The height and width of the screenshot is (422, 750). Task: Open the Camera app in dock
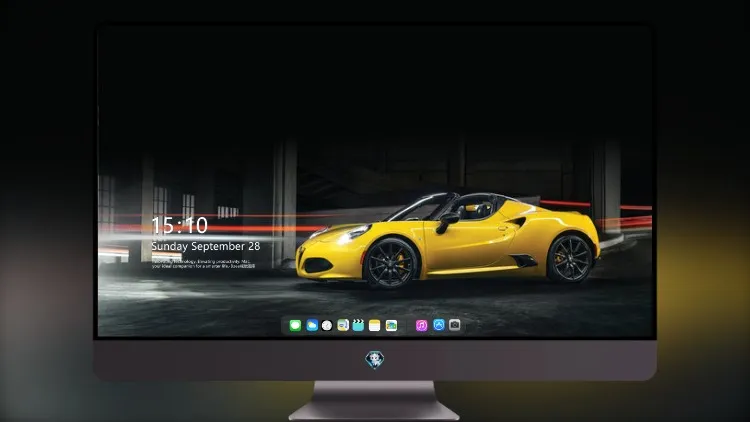click(454, 325)
